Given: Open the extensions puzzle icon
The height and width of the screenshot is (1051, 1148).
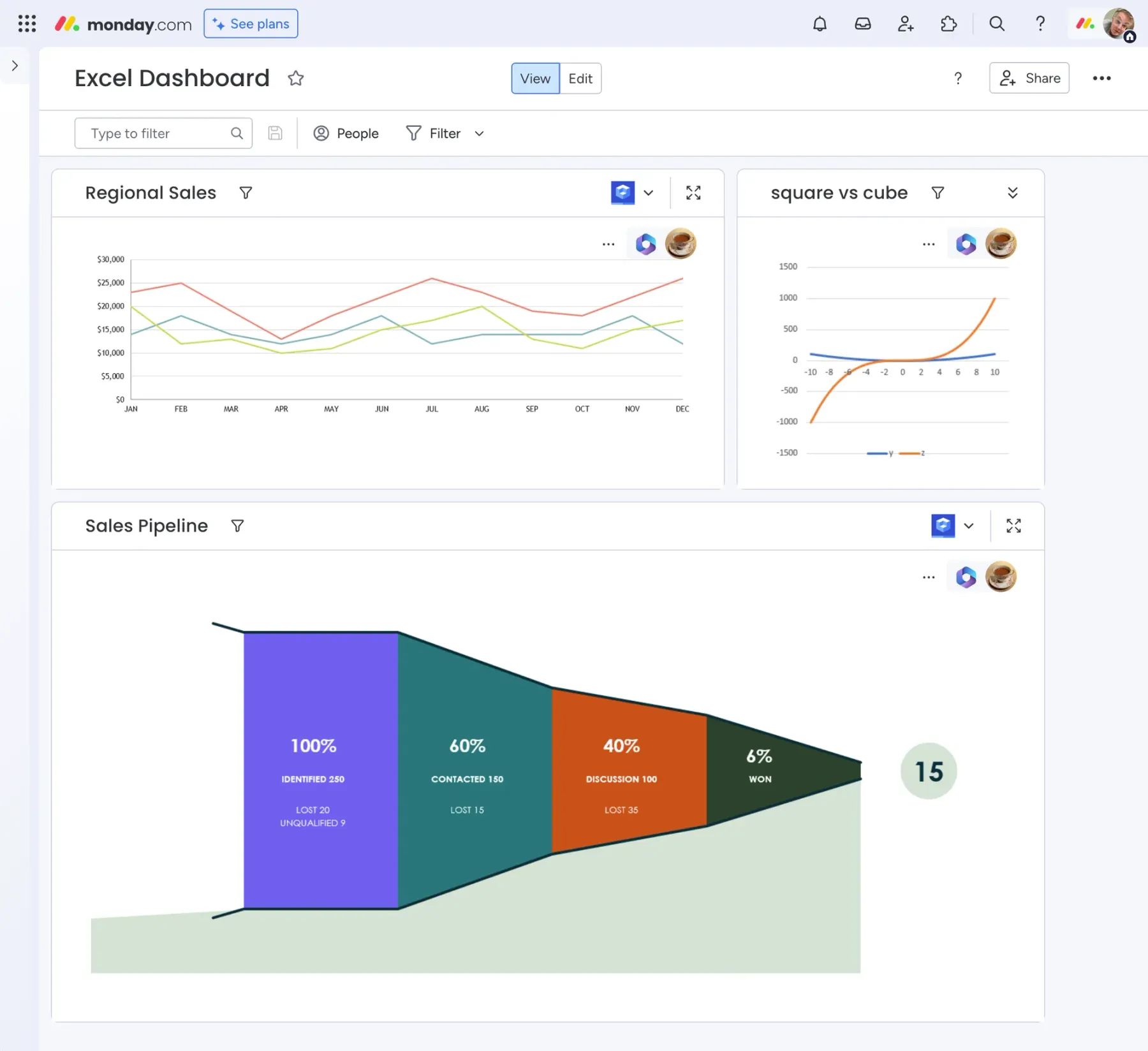Looking at the screenshot, I should [x=948, y=24].
